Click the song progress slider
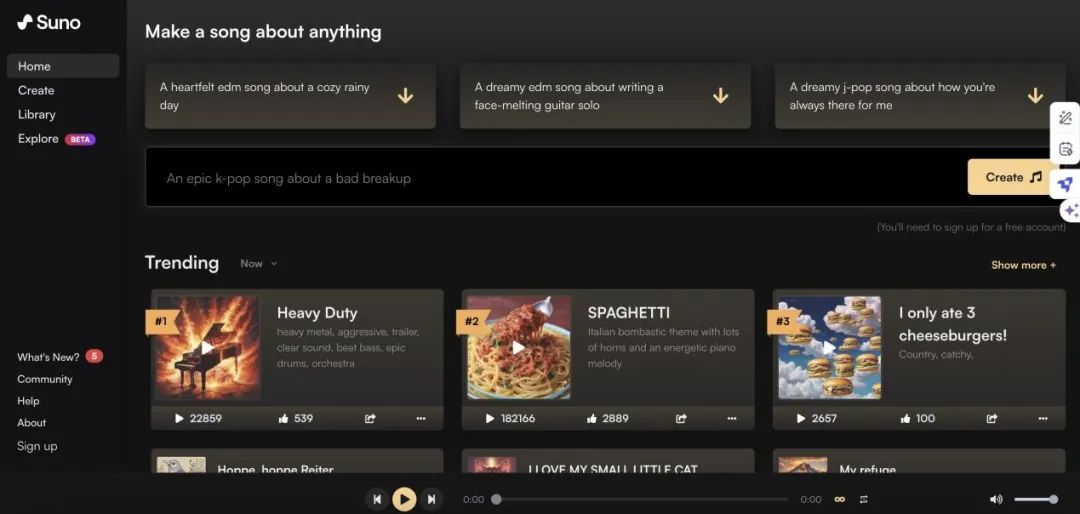Screen dimensions: 1080x514 [642, 499]
